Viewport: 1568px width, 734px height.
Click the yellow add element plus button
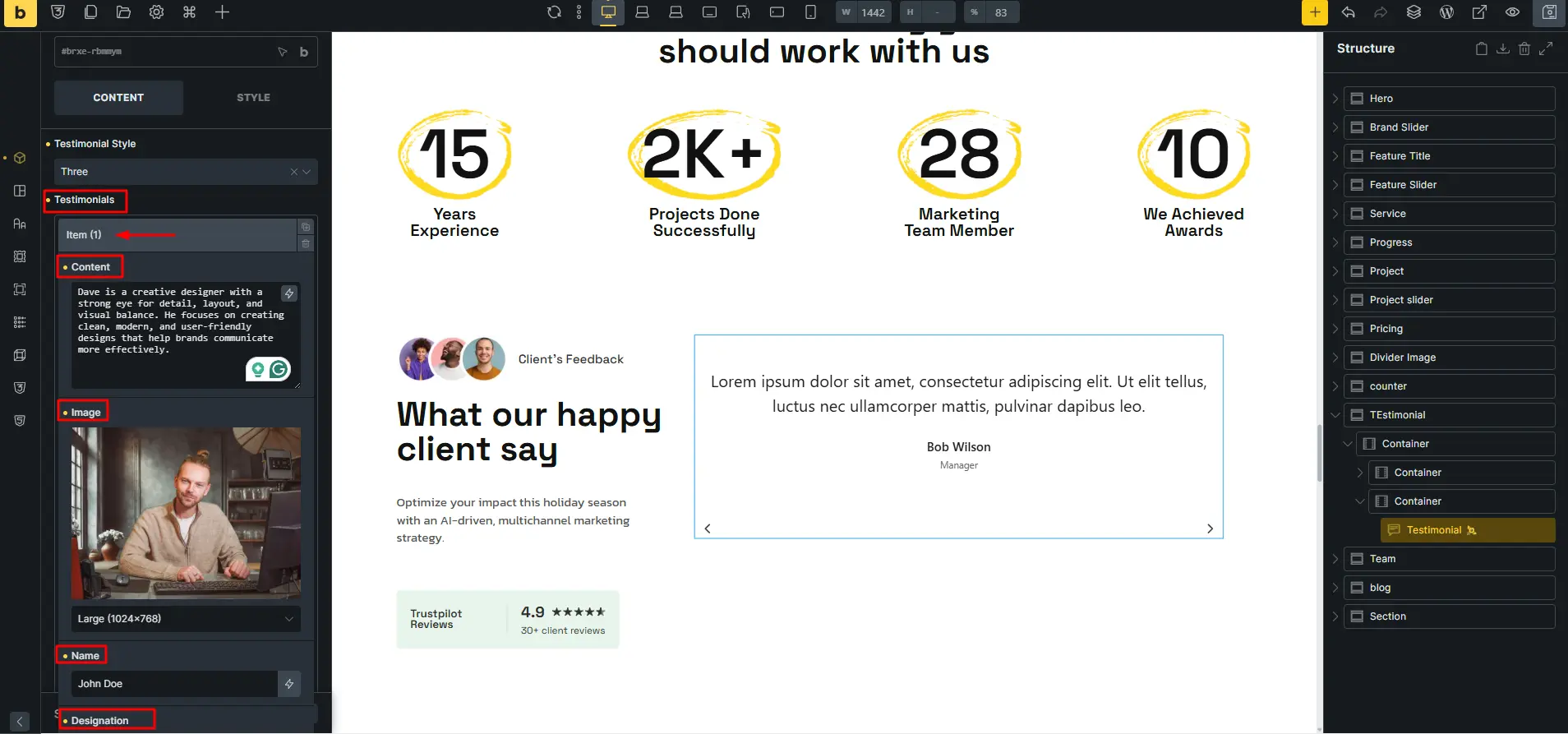(x=1315, y=12)
